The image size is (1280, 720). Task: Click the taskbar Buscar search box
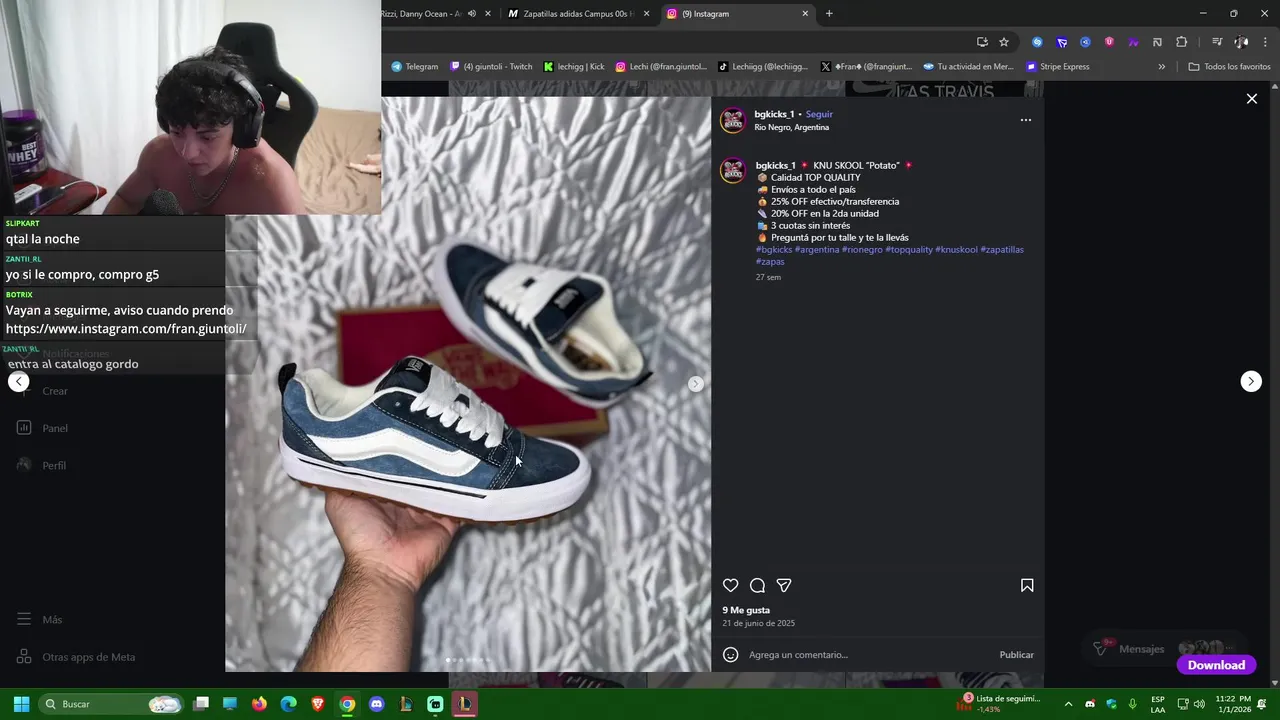pos(112,704)
